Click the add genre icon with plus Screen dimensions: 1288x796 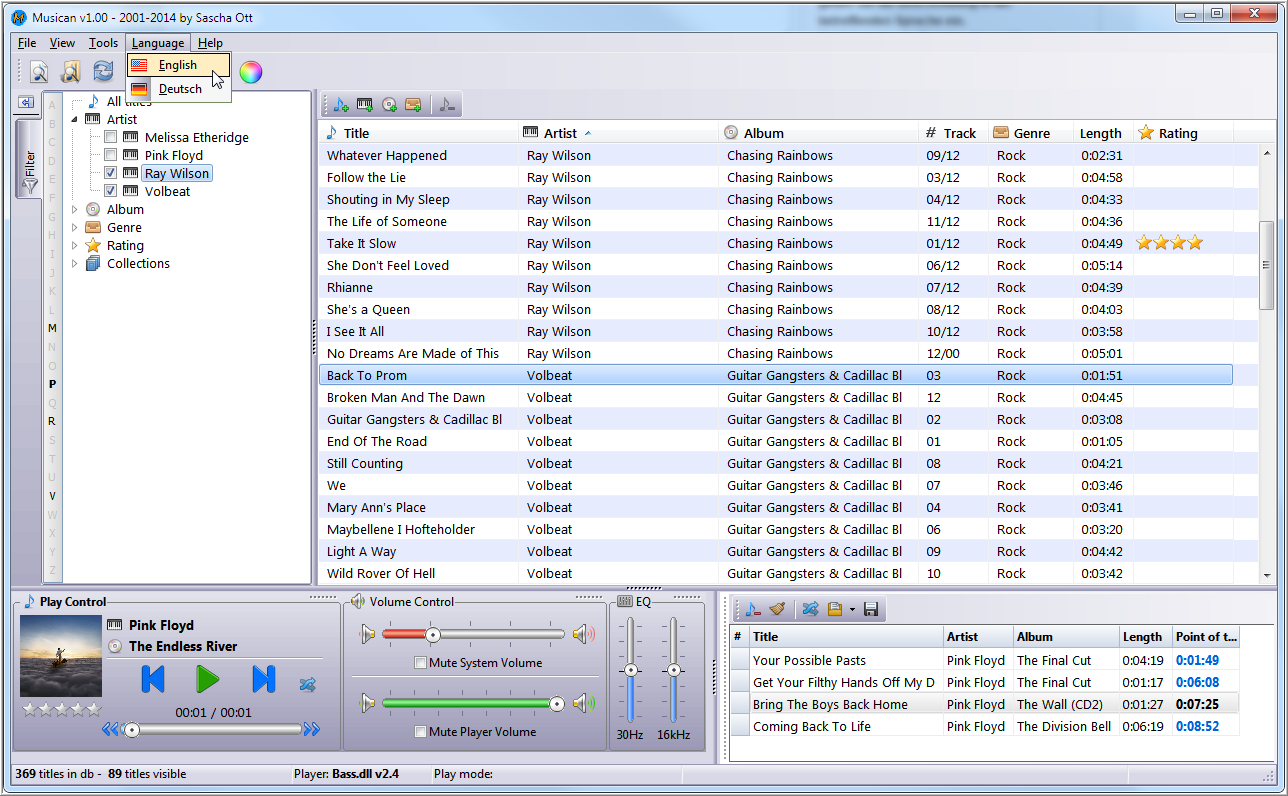(413, 104)
